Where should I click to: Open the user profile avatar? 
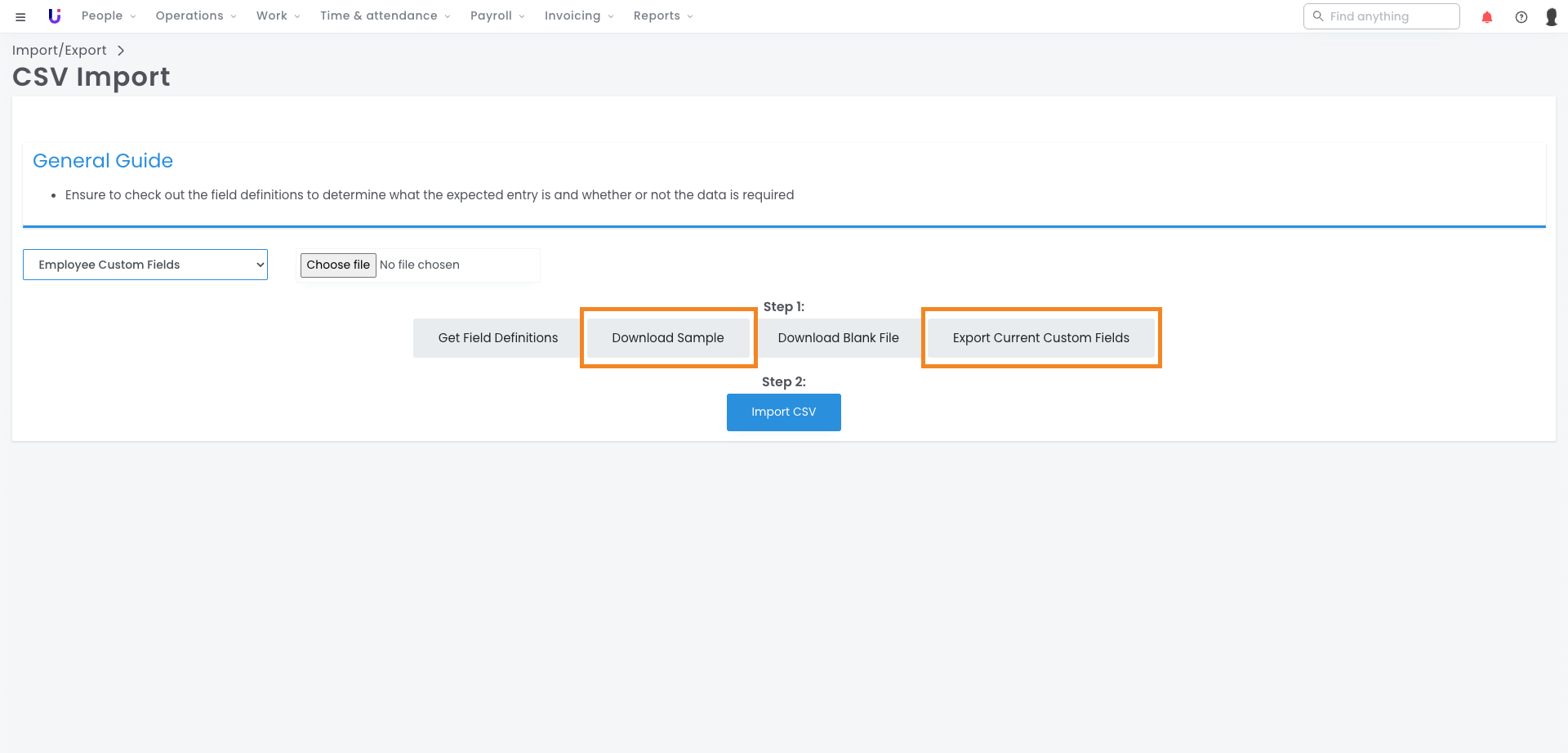(1551, 17)
